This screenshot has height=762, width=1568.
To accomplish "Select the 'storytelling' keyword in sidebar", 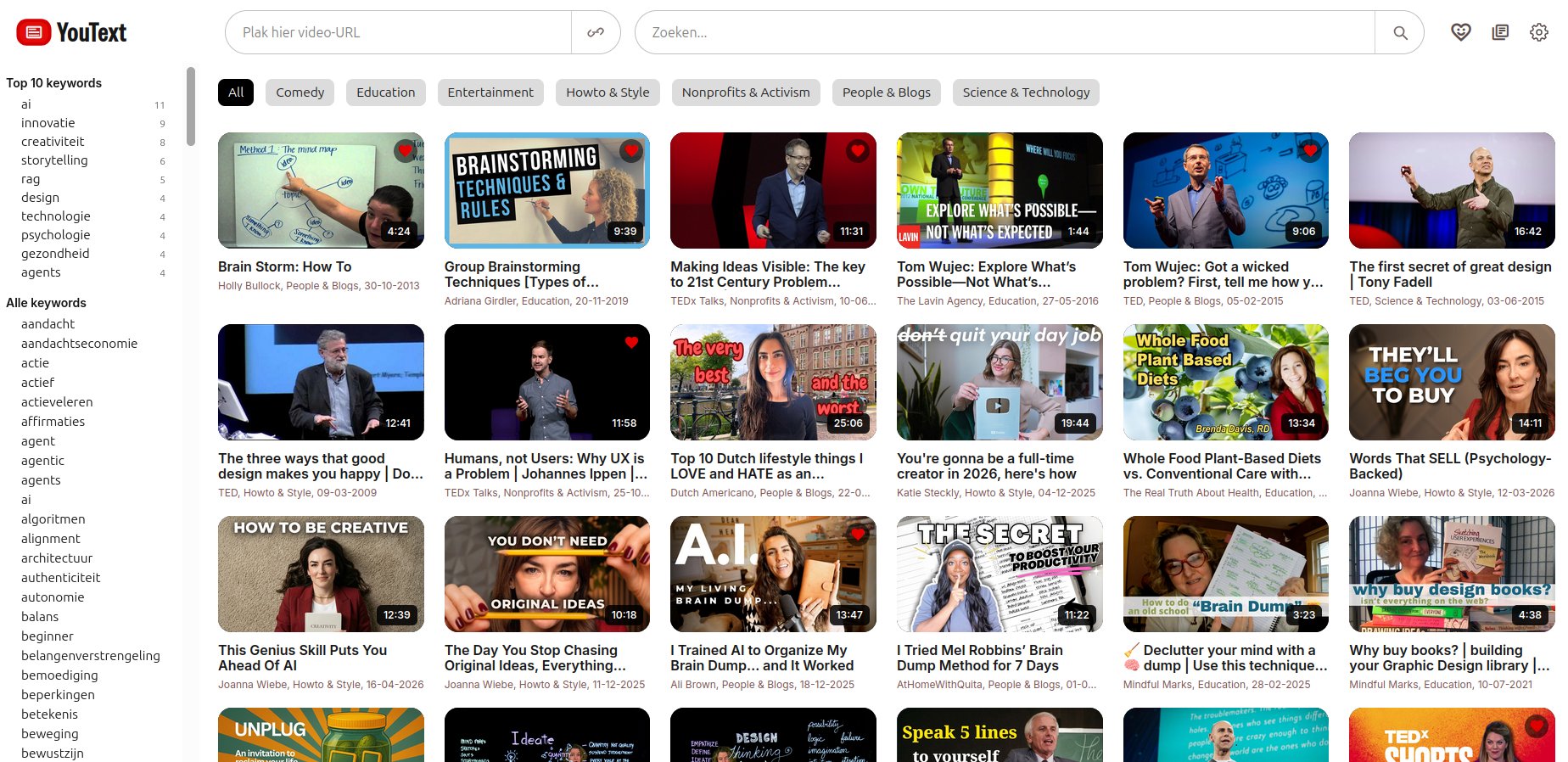I will 54,160.
